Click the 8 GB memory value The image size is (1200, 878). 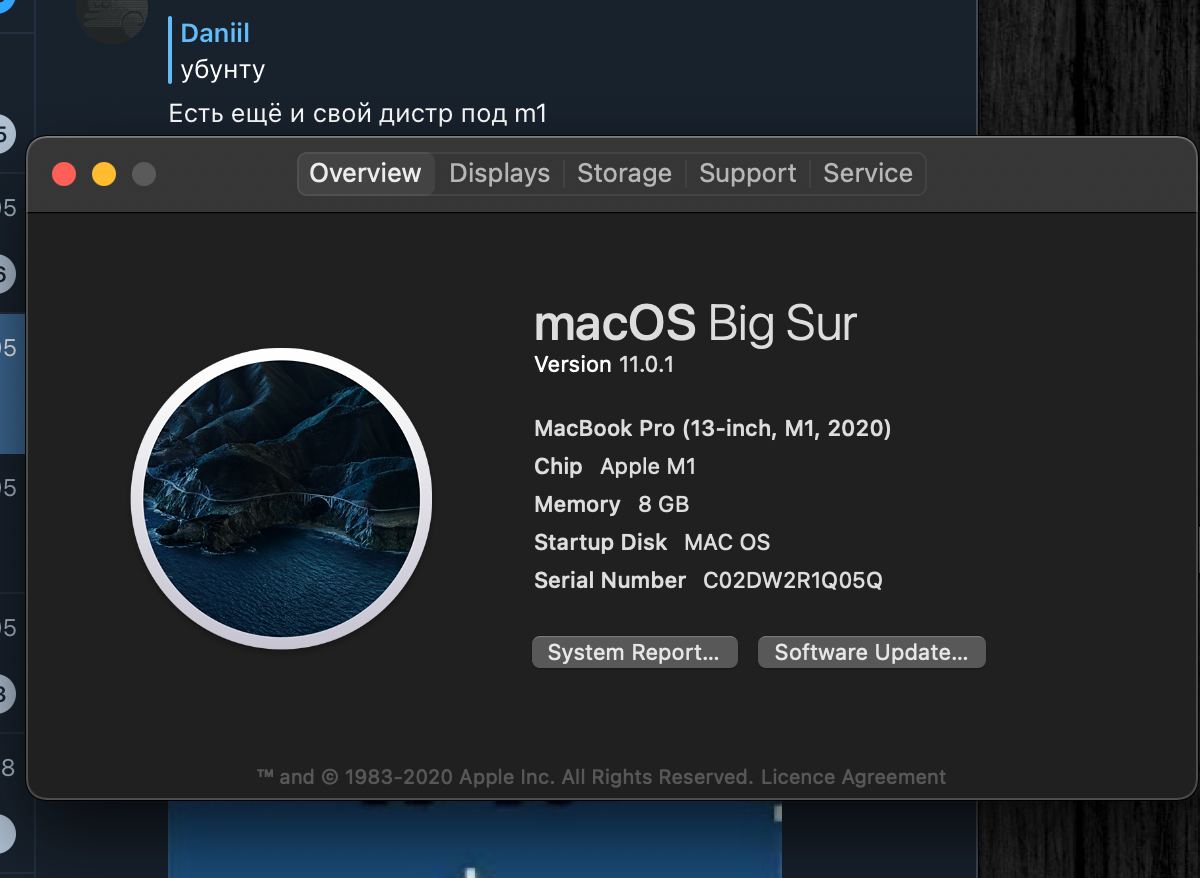664,505
